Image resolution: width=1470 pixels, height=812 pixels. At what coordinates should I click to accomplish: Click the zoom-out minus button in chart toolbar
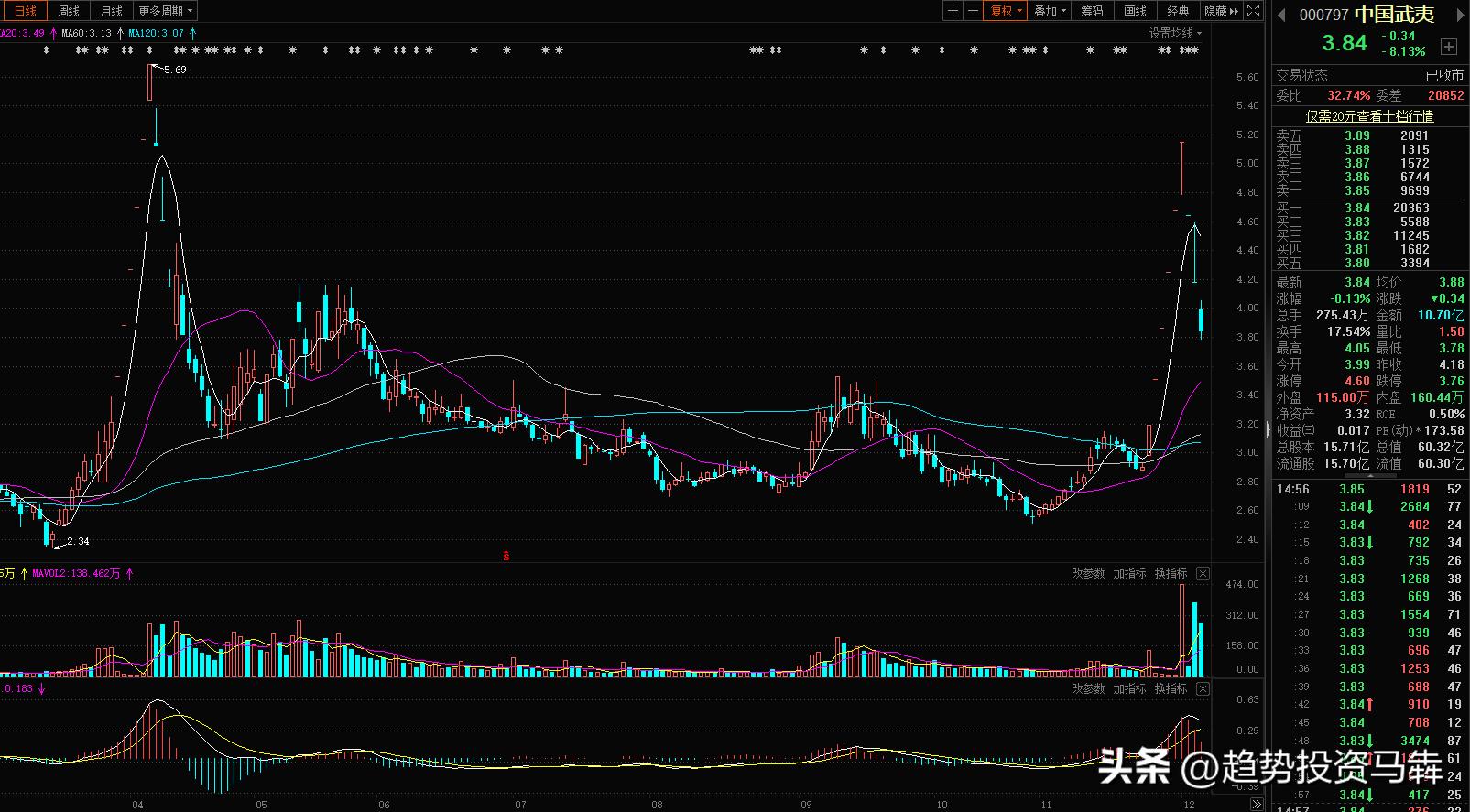[x=973, y=11]
